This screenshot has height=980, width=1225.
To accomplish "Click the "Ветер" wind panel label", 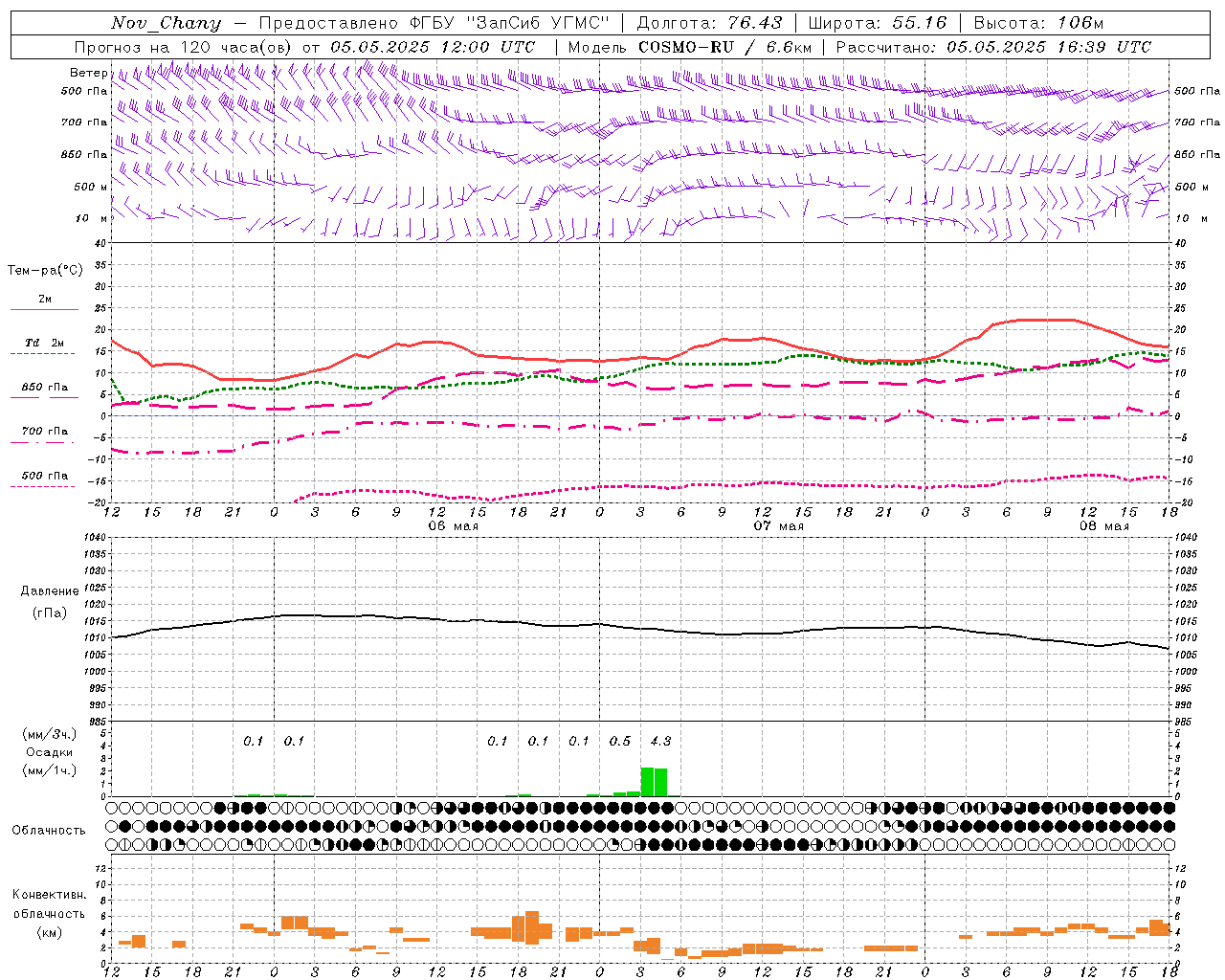I will (89, 73).
